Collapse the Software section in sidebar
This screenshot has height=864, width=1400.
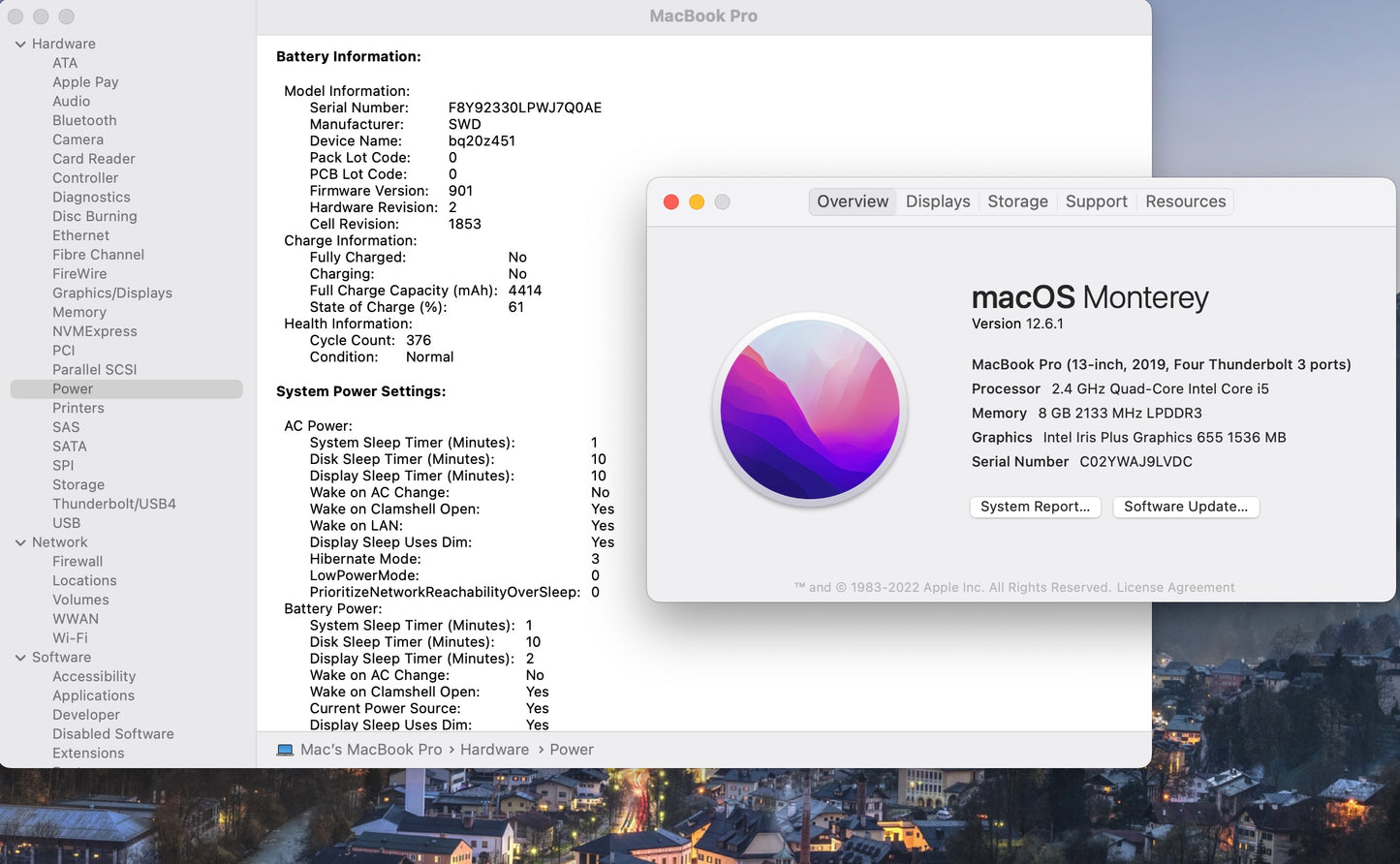click(20, 658)
